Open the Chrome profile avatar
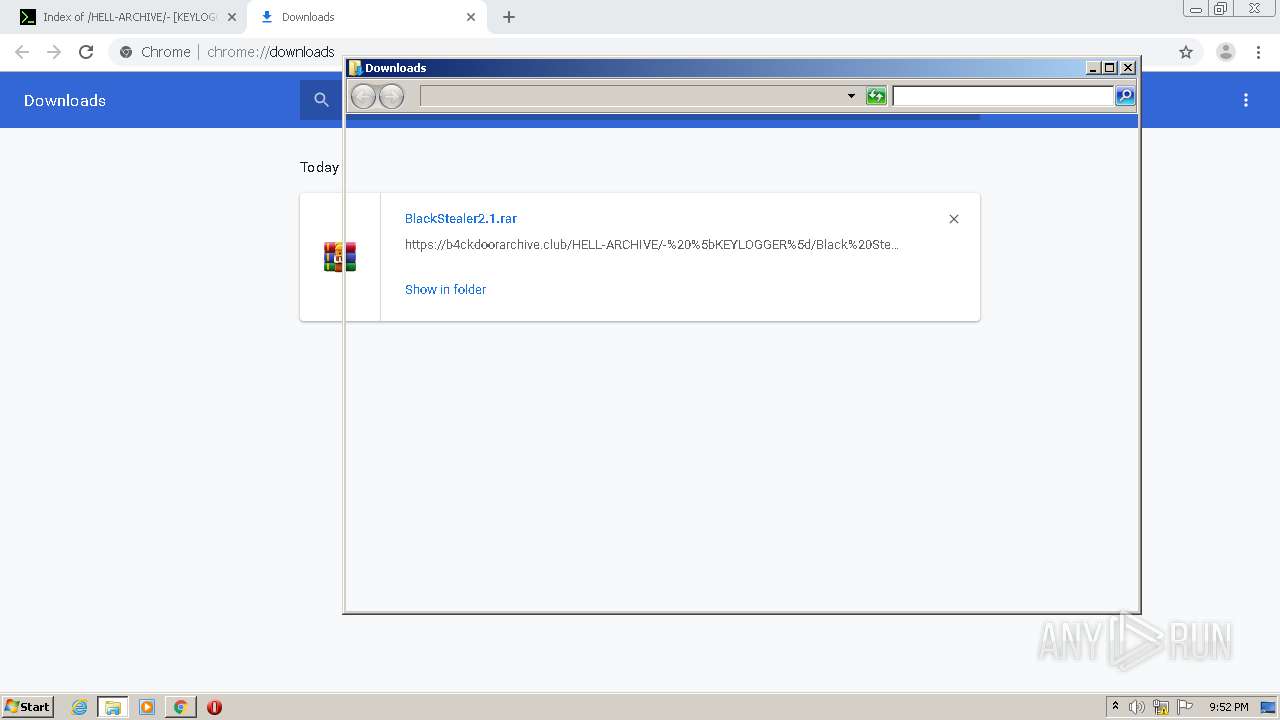The height and width of the screenshot is (720, 1280). [1225, 52]
